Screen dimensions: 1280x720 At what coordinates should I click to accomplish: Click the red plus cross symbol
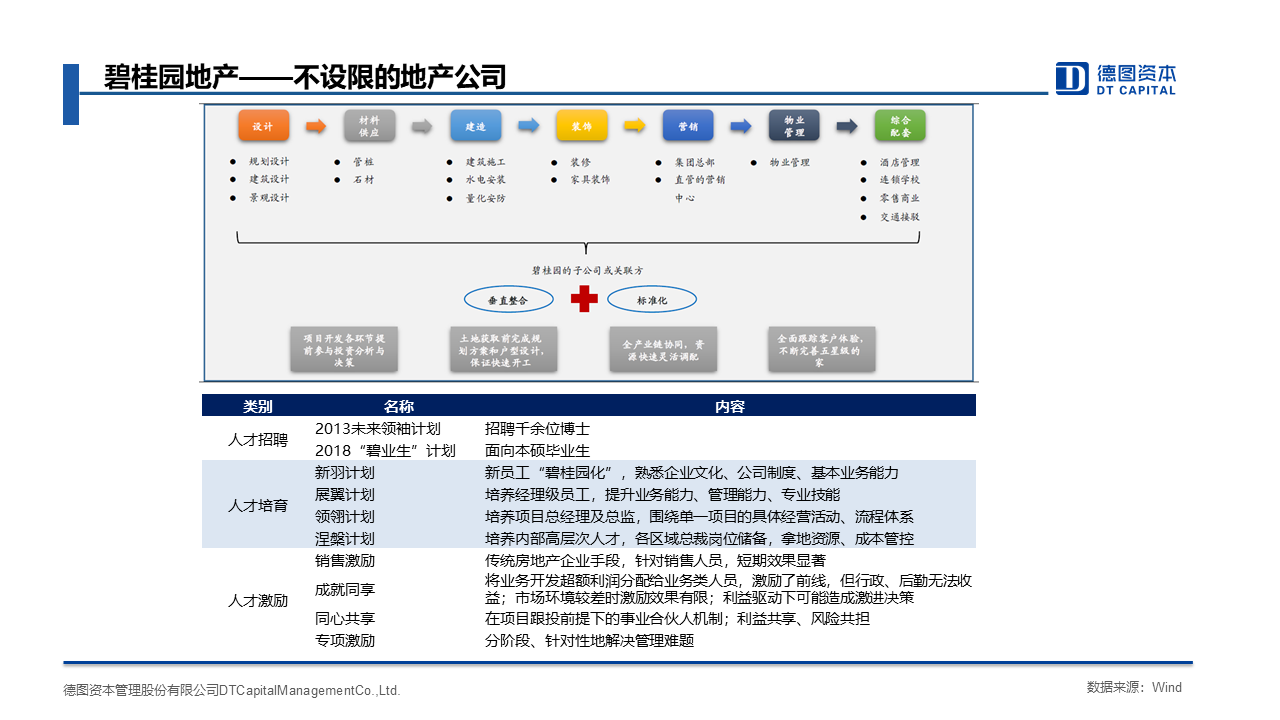(x=584, y=298)
